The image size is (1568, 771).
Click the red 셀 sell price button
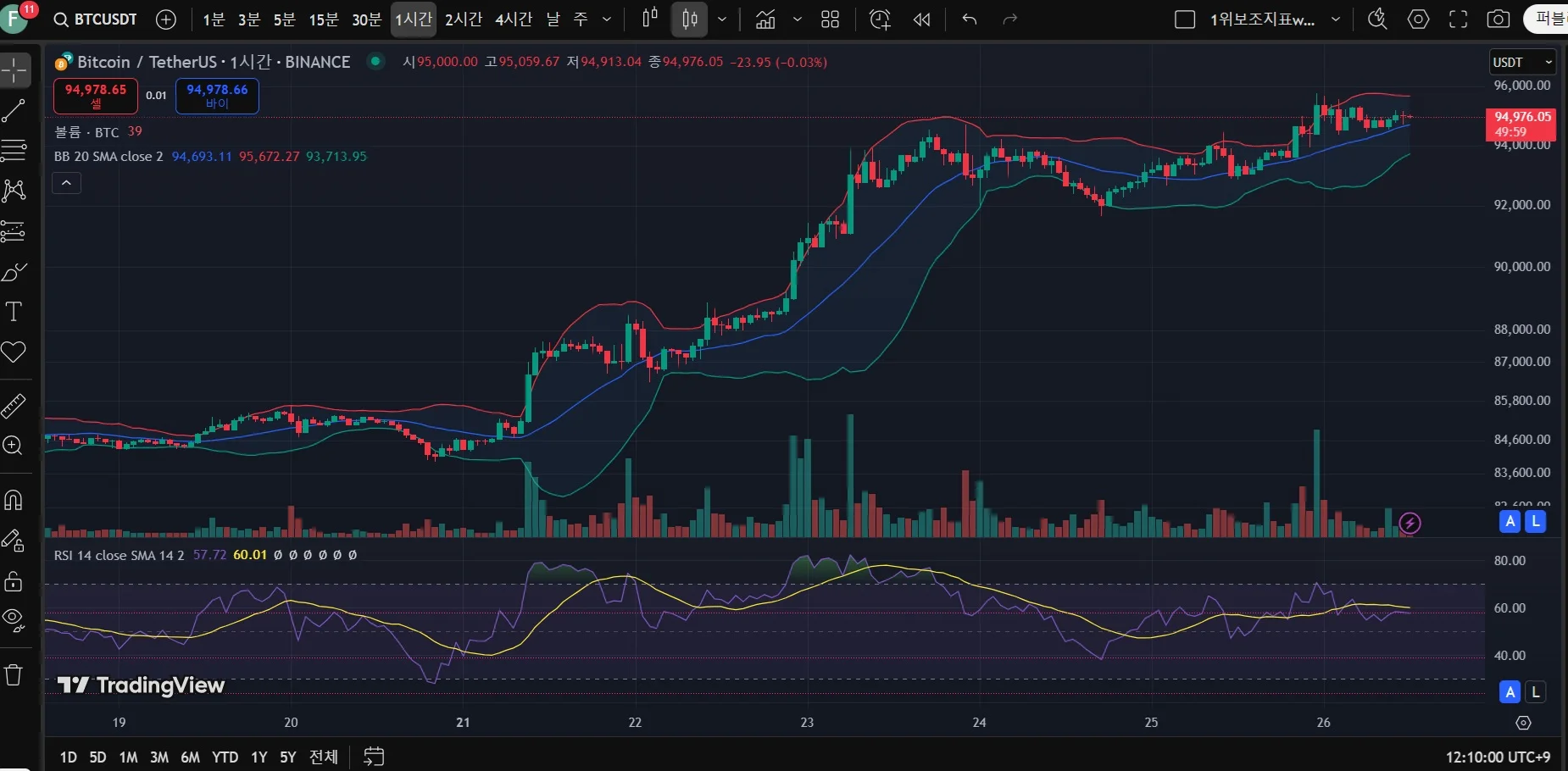coord(96,96)
